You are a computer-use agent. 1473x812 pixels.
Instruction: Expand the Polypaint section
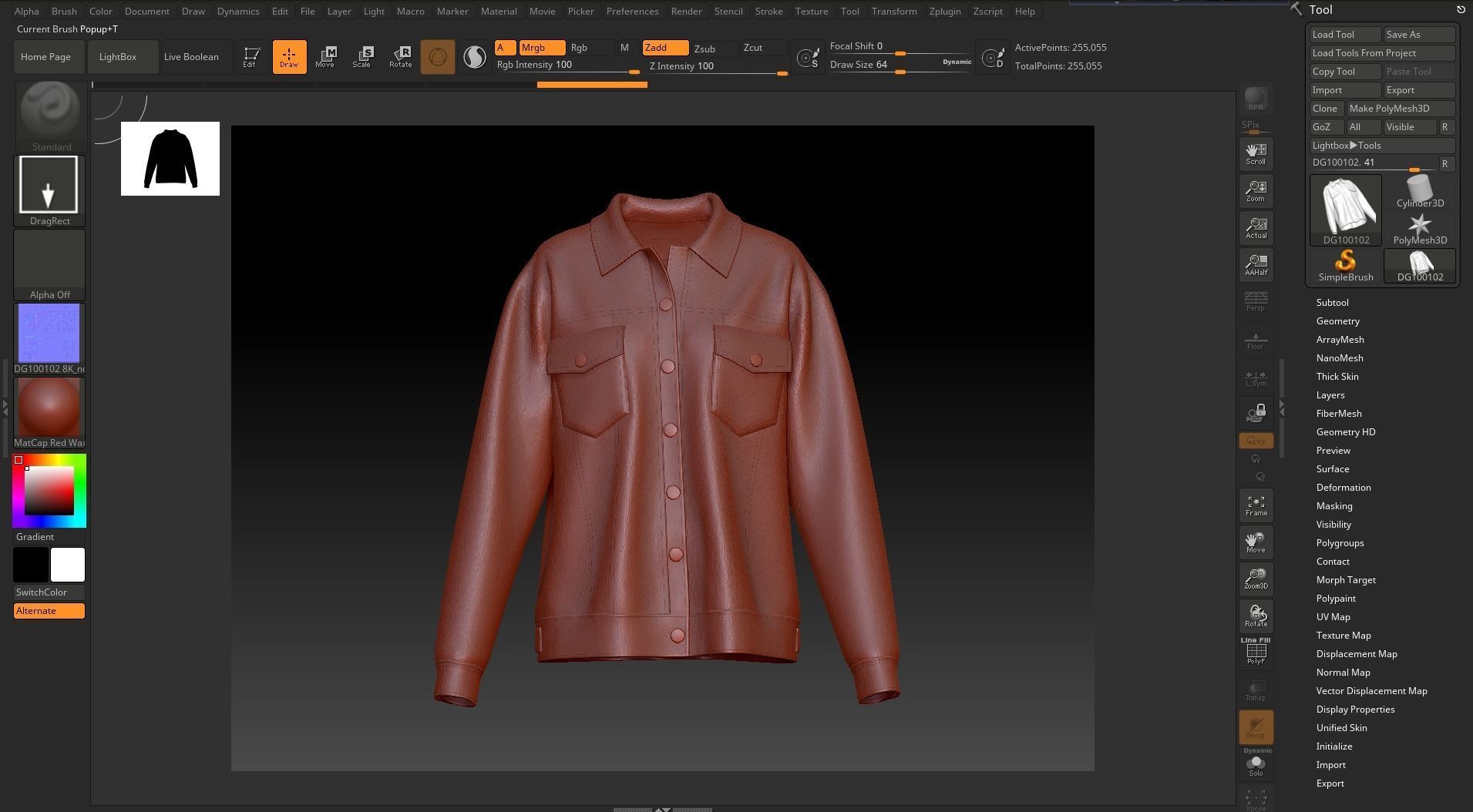click(x=1336, y=599)
